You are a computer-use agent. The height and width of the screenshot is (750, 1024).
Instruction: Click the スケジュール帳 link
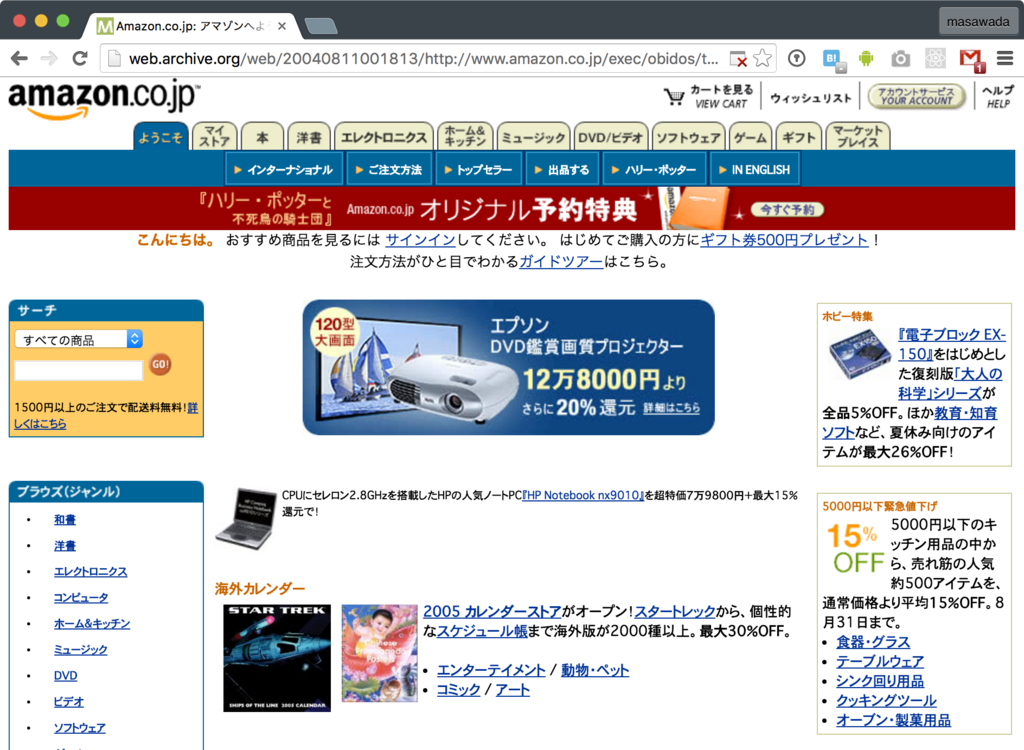(x=482, y=631)
